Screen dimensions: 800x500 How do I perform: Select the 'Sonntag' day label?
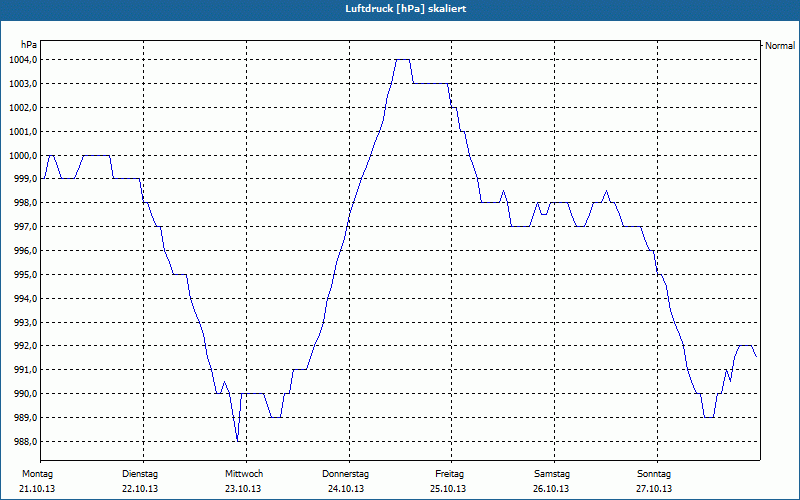click(654, 474)
